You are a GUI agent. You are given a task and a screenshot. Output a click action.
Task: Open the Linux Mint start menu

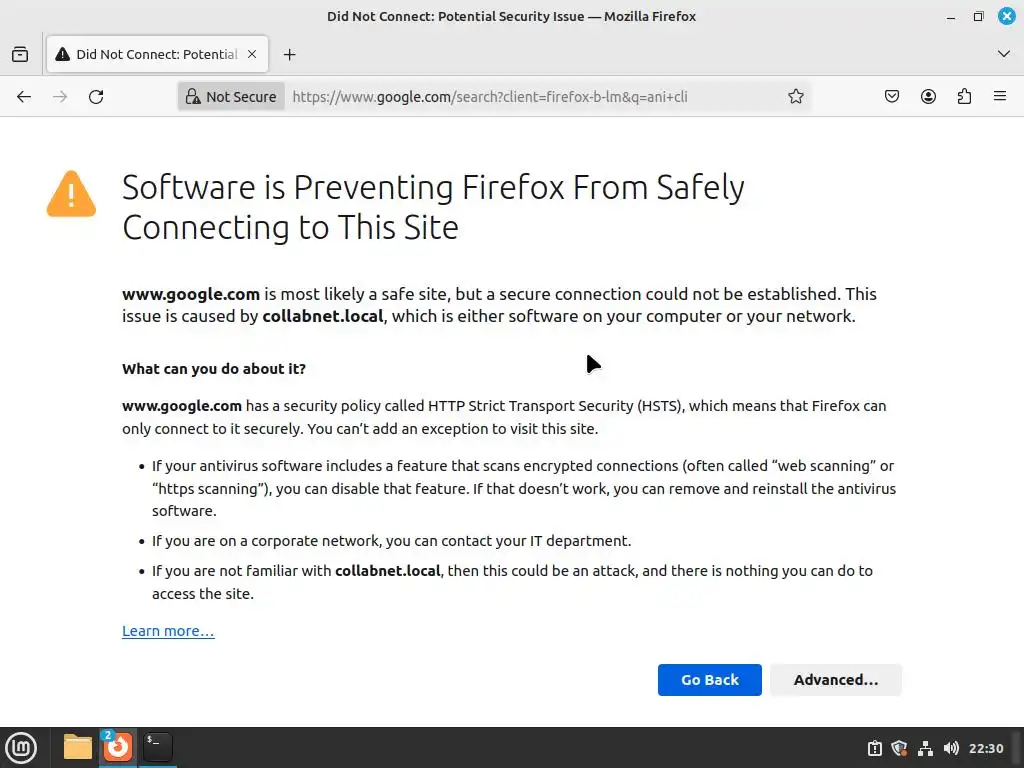click(x=21, y=747)
